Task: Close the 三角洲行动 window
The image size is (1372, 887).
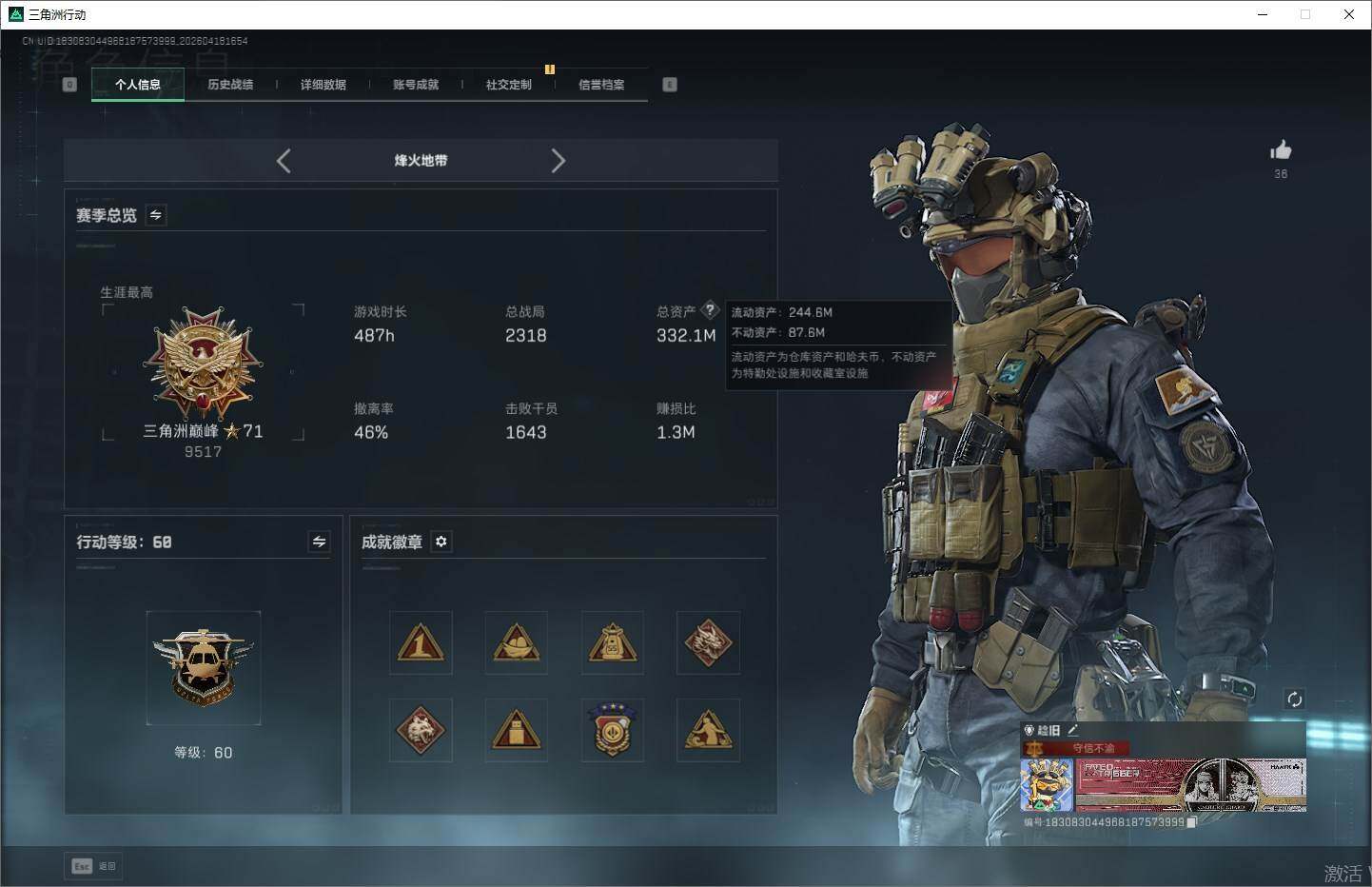Action: [x=1348, y=14]
